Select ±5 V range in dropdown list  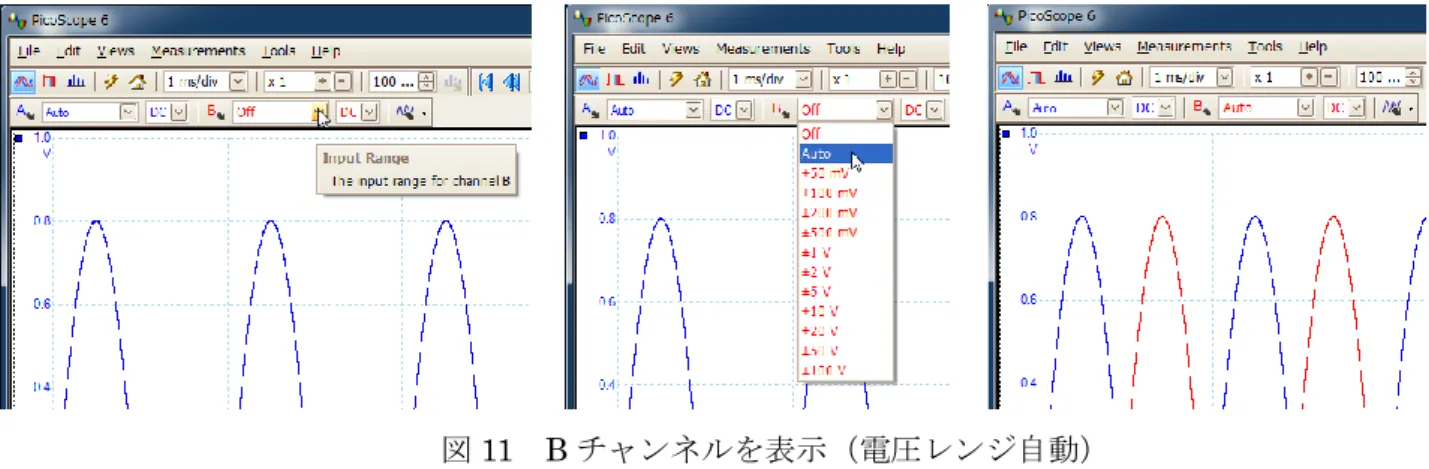[x=845, y=292]
